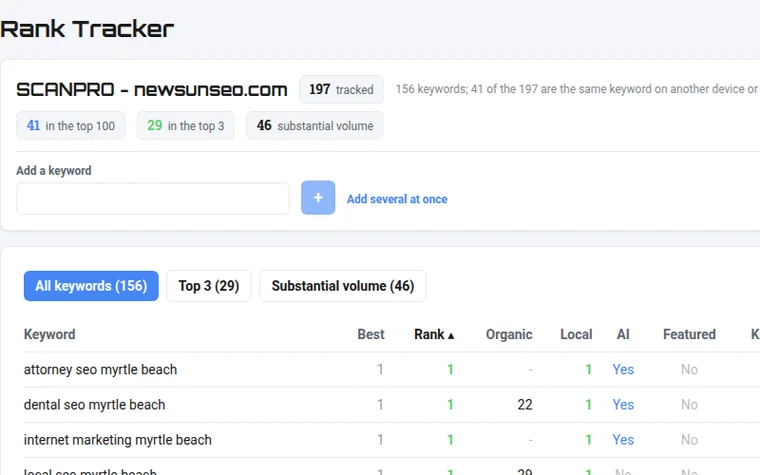Click the 197 tracked badge
The image size is (760, 475).
(x=341, y=90)
